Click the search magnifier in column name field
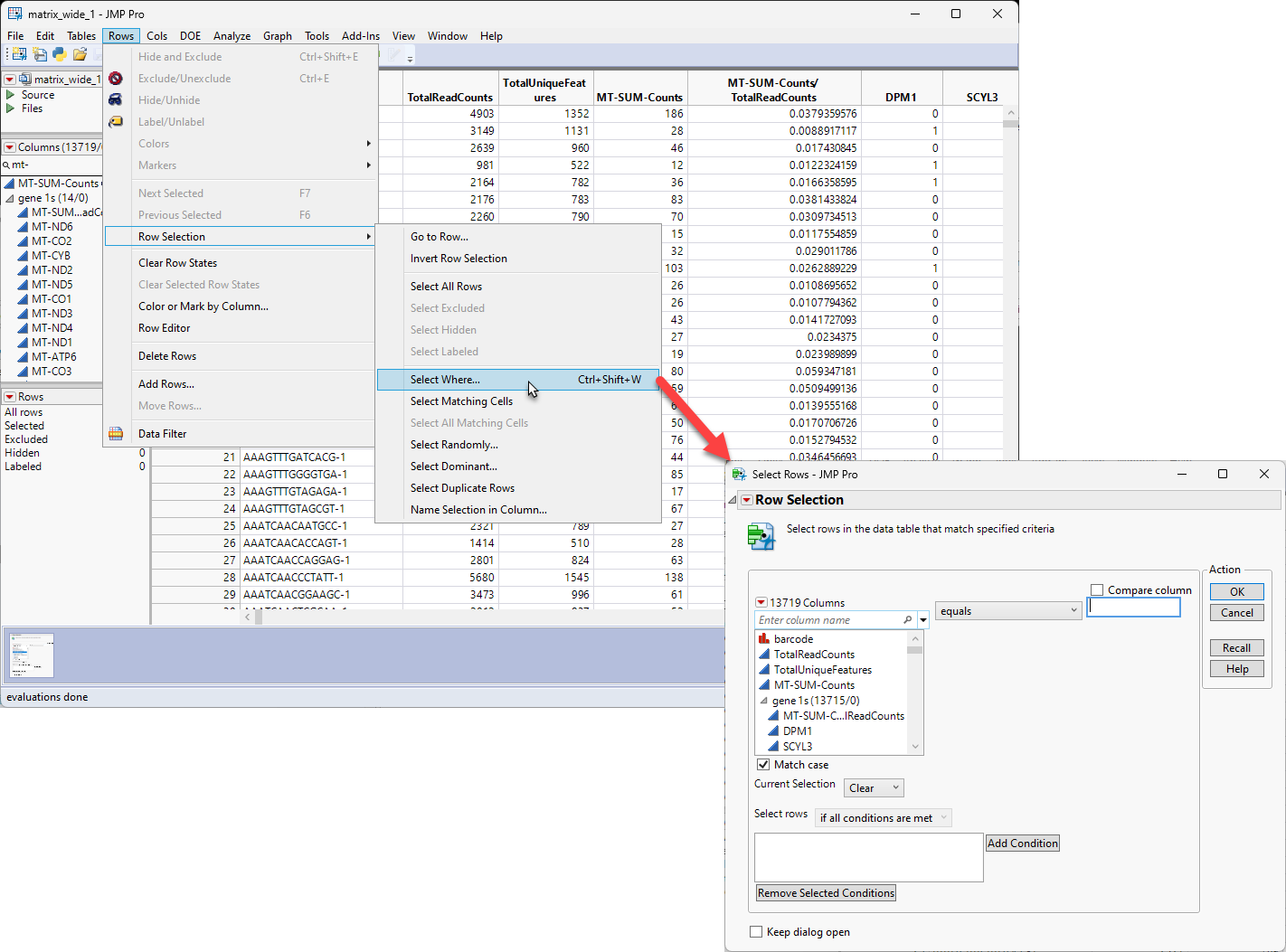 [x=907, y=620]
